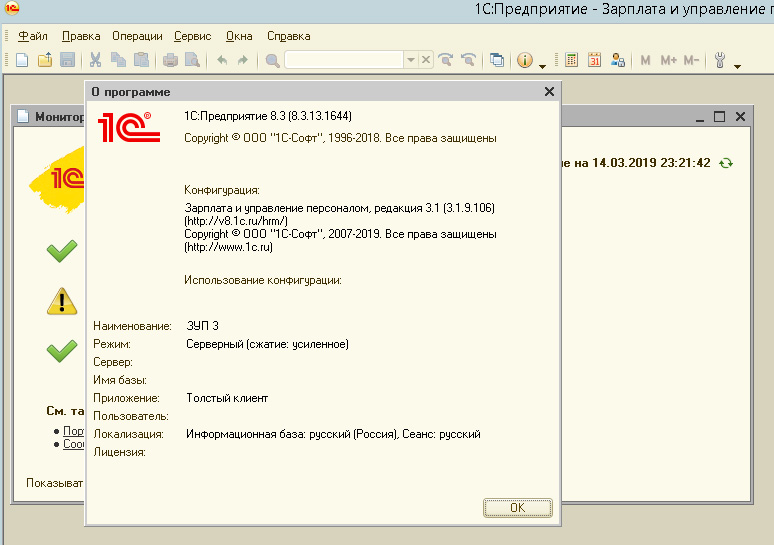
Task: Open the Сервис menu
Action: [x=193, y=36]
